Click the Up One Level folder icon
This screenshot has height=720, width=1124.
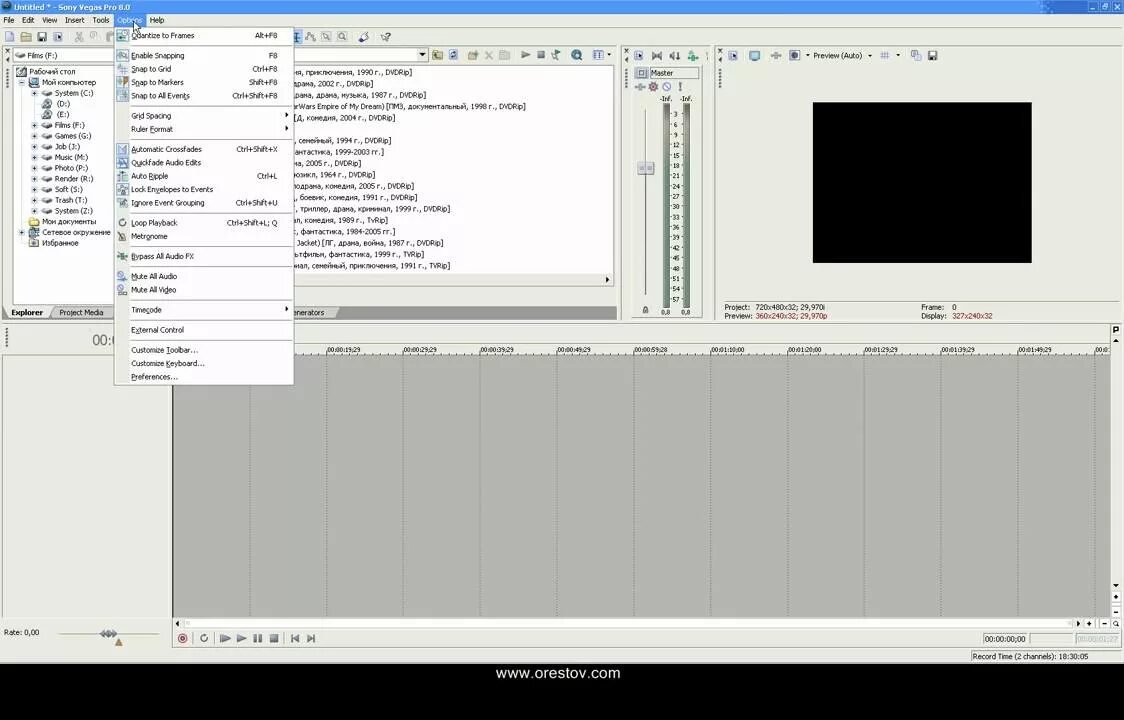point(437,55)
